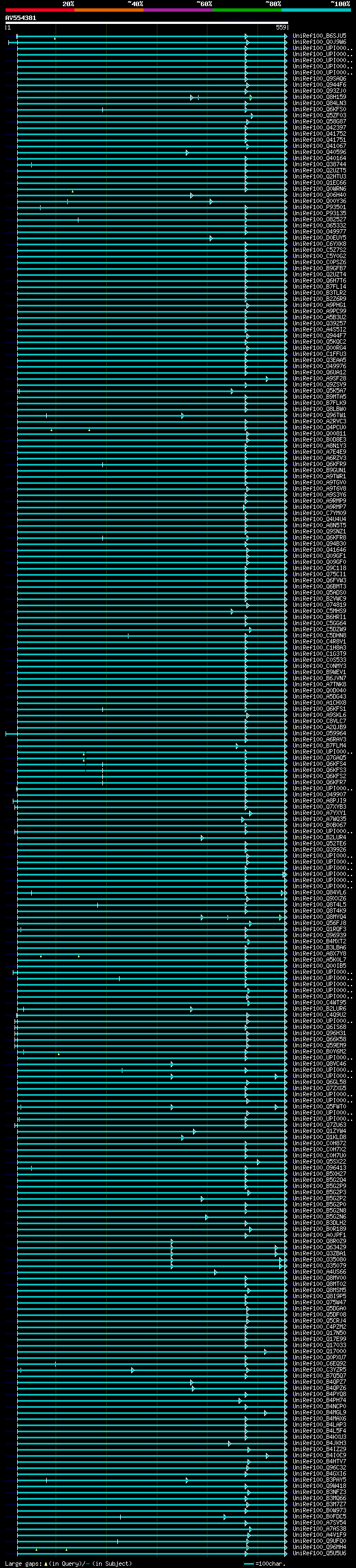Select label UniRef100_B4PH74

319,1400
